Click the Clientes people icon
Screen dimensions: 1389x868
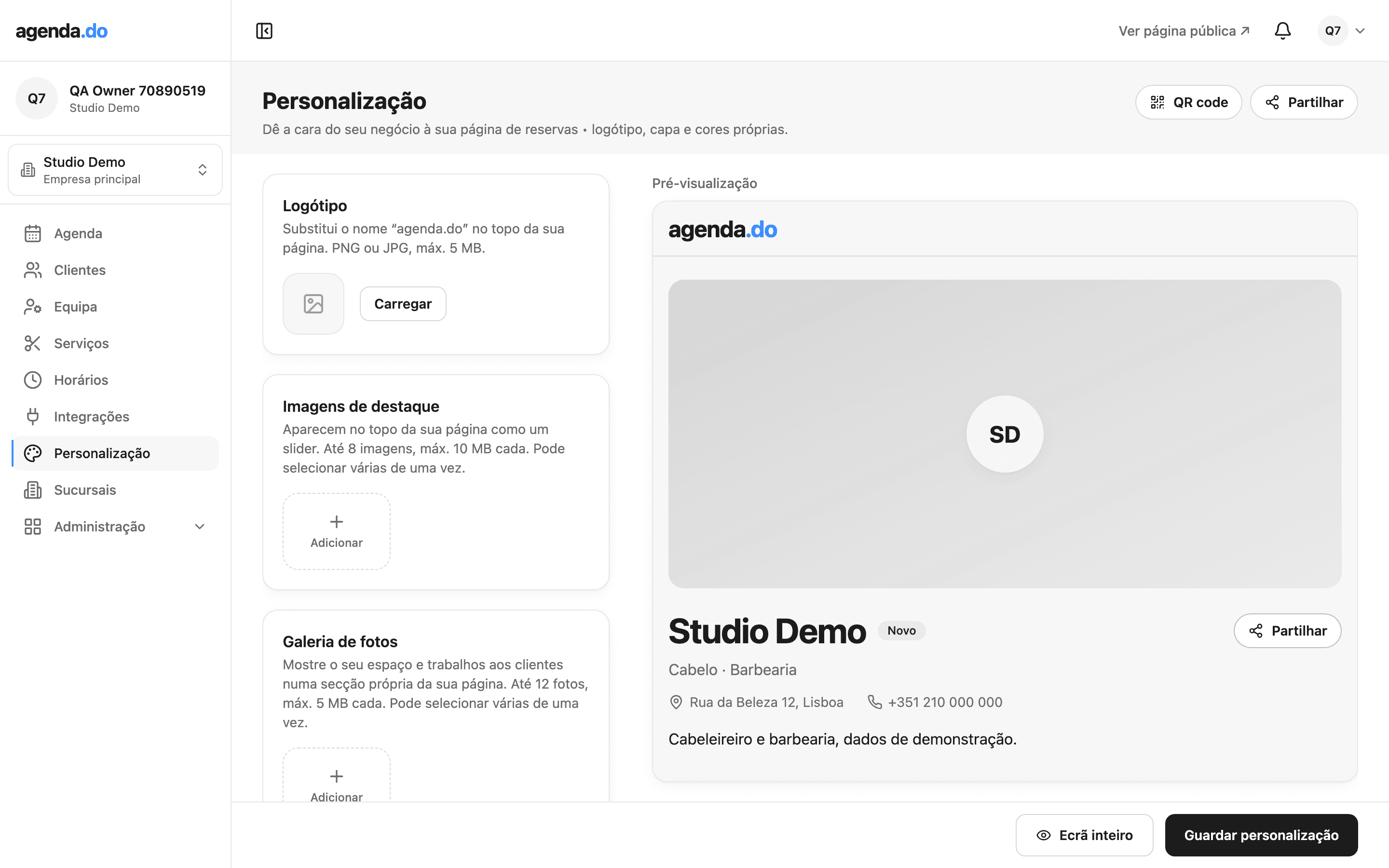click(x=33, y=270)
